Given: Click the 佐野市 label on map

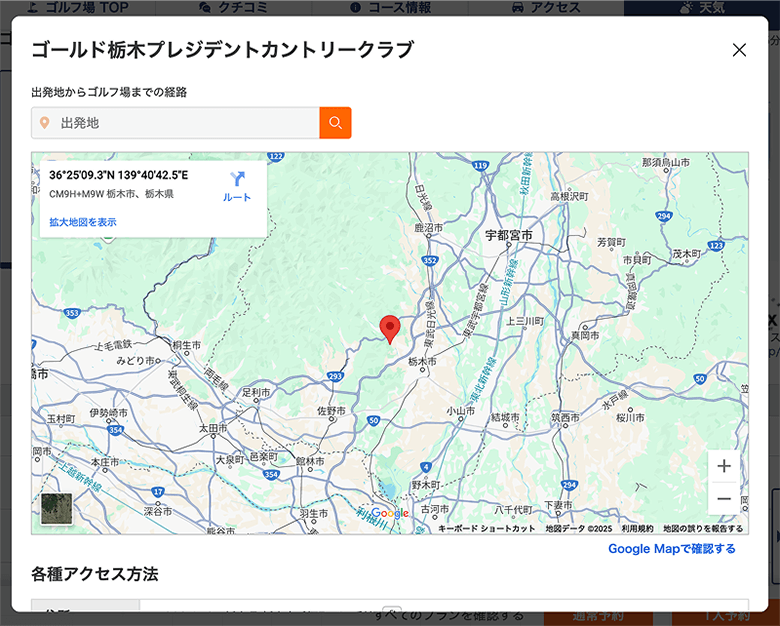Looking at the screenshot, I should [x=331, y=411].
